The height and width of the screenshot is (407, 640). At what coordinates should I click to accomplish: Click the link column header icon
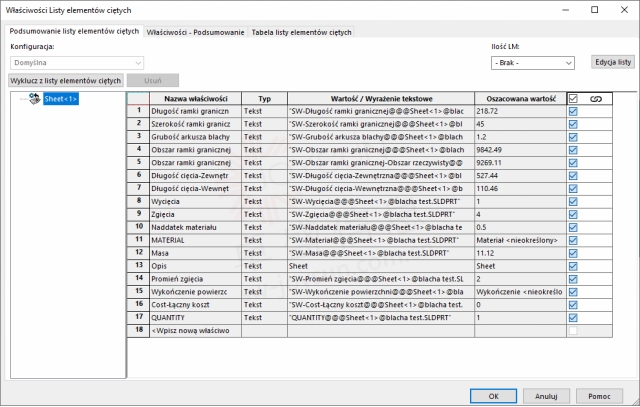click(x=596, y=99)
